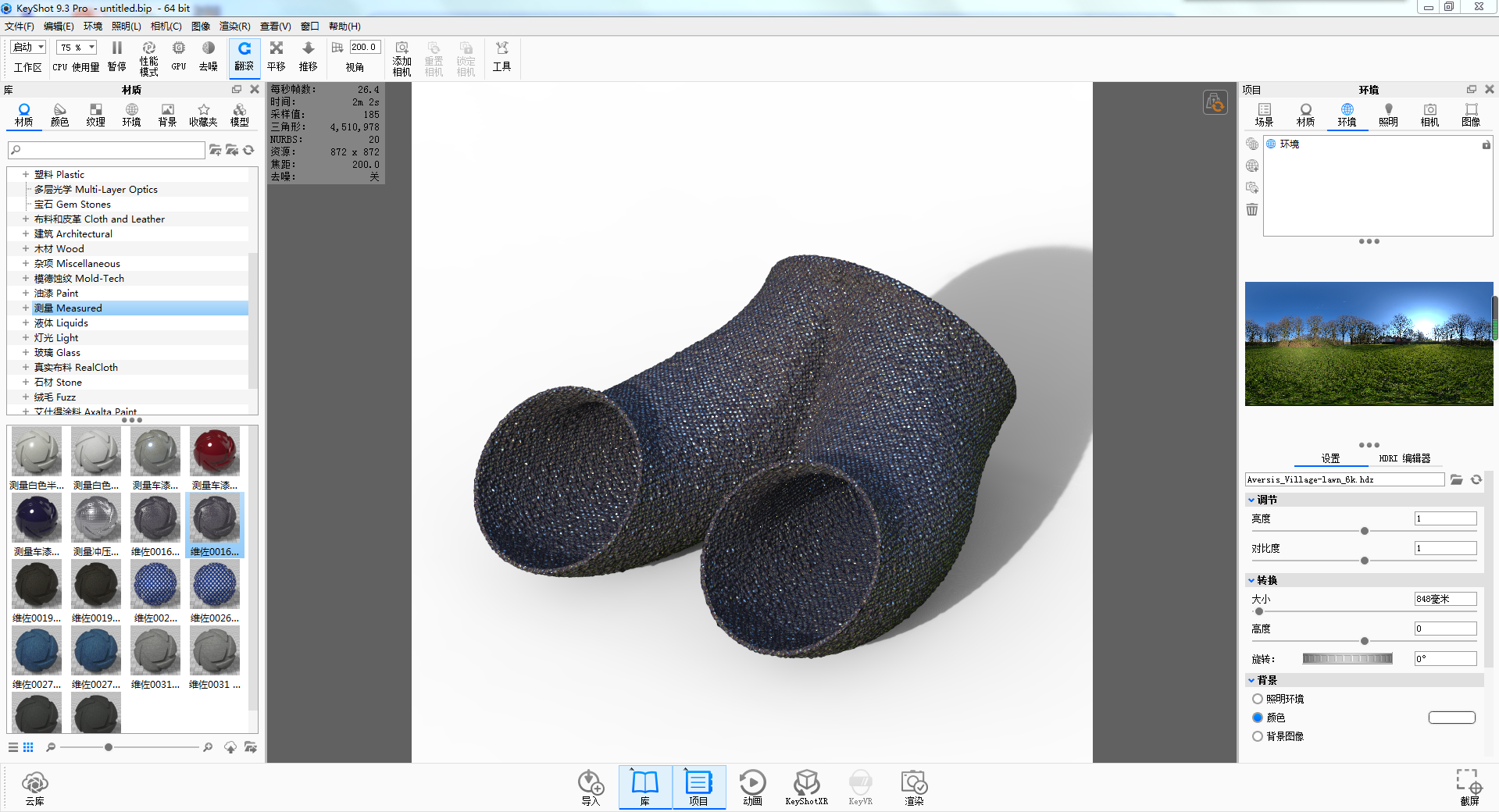Open the workspace dropdown showing 启动
This screenshot has height=812, width=1499.
point(29,48)
